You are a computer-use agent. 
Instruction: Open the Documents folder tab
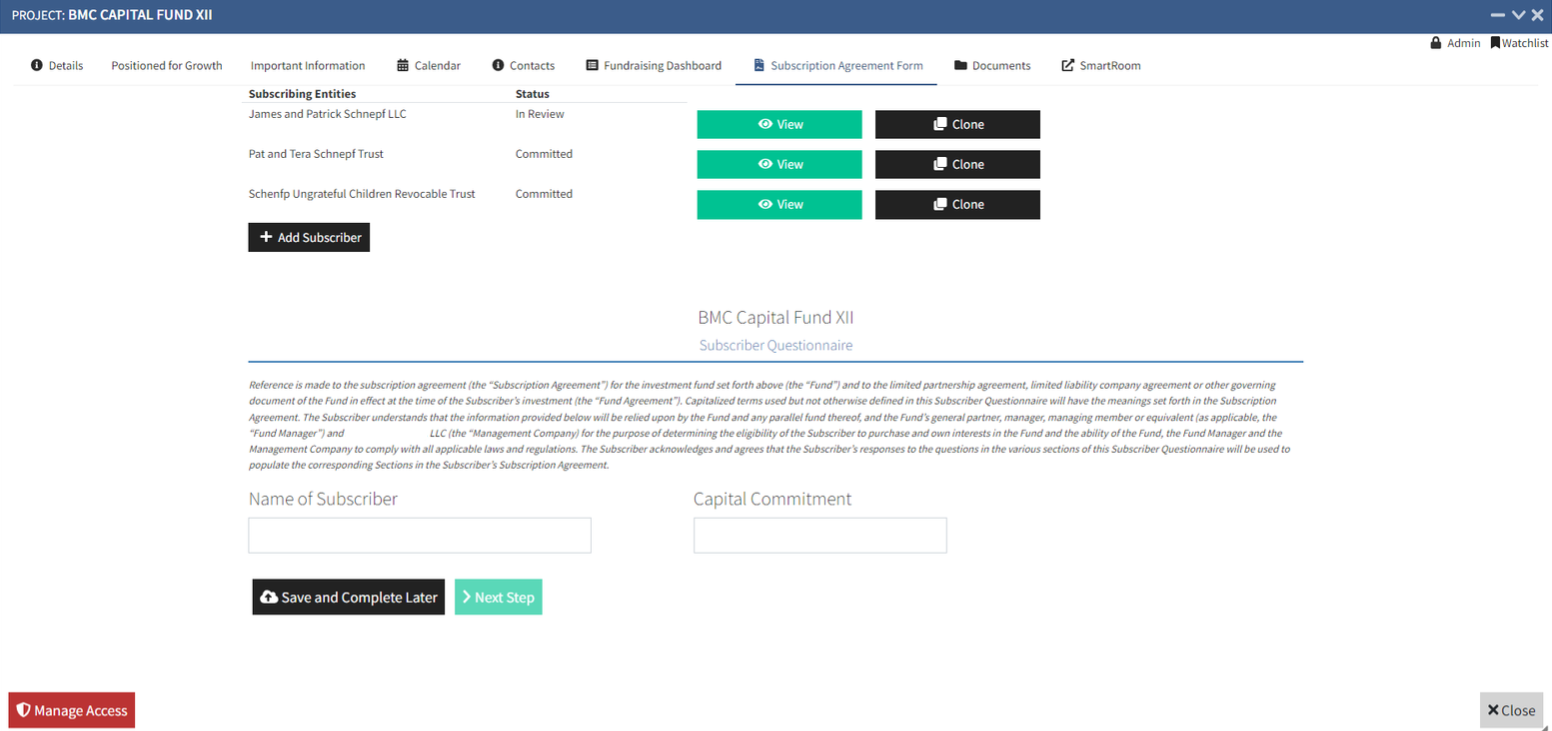pos(992,66)
